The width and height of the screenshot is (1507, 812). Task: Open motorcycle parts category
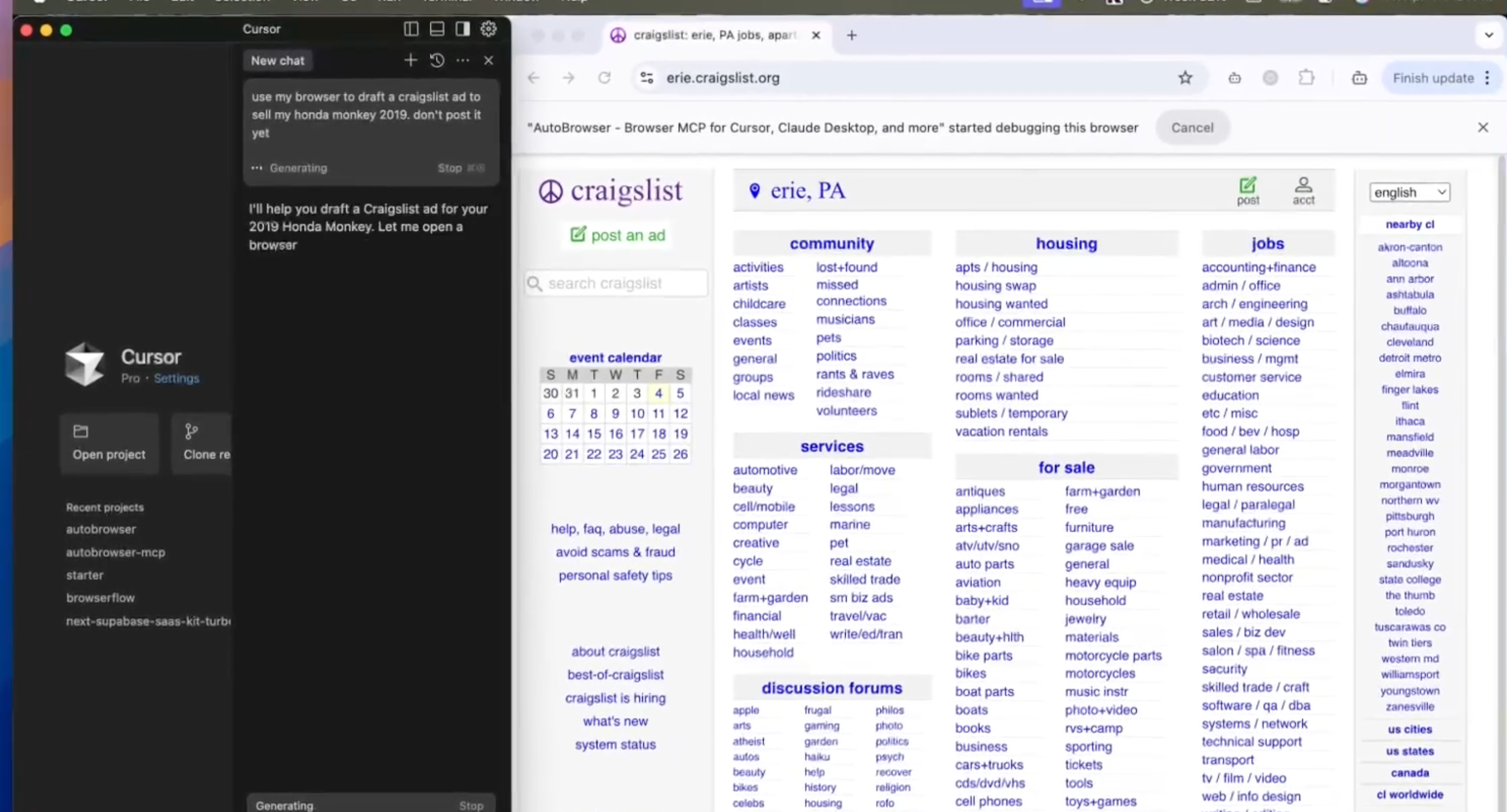click(x=1113, y=655)
